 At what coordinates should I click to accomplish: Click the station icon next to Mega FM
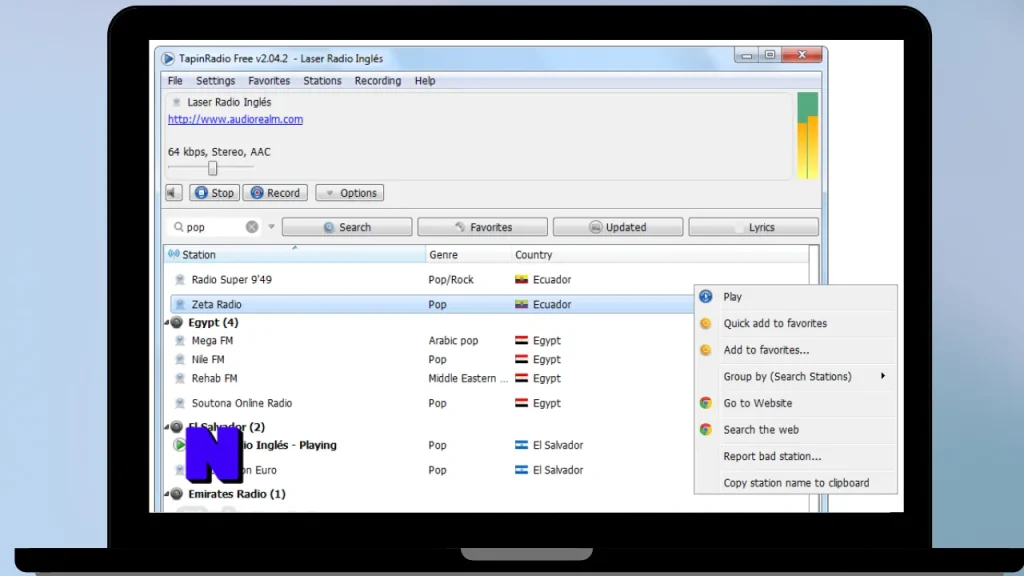(180, 340)
